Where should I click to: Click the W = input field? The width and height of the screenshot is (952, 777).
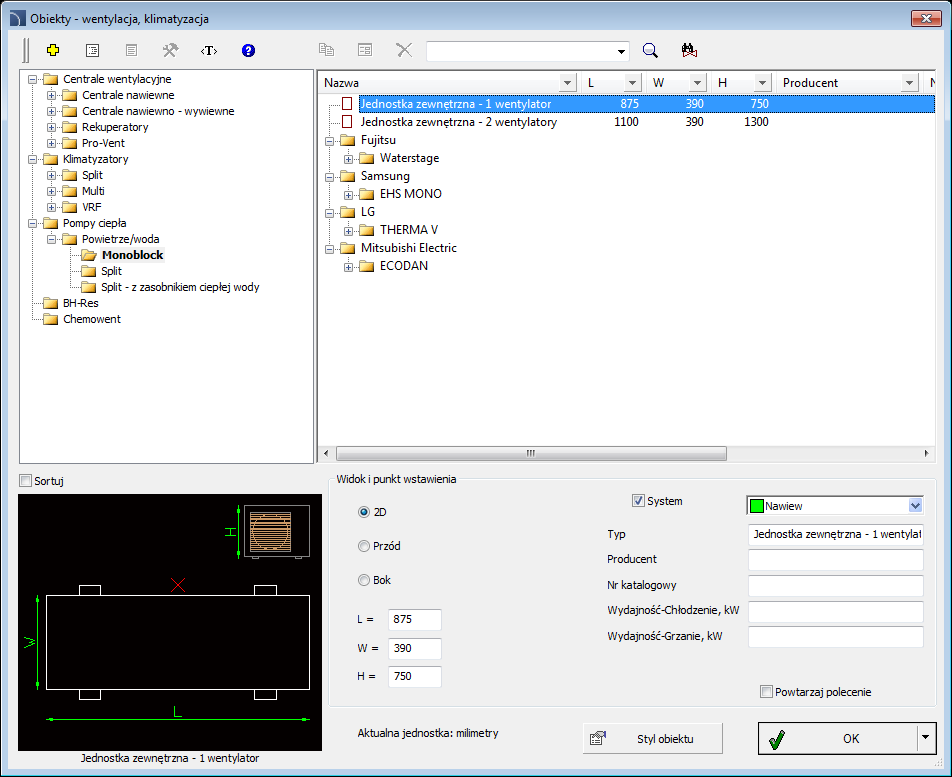[415, 648]
